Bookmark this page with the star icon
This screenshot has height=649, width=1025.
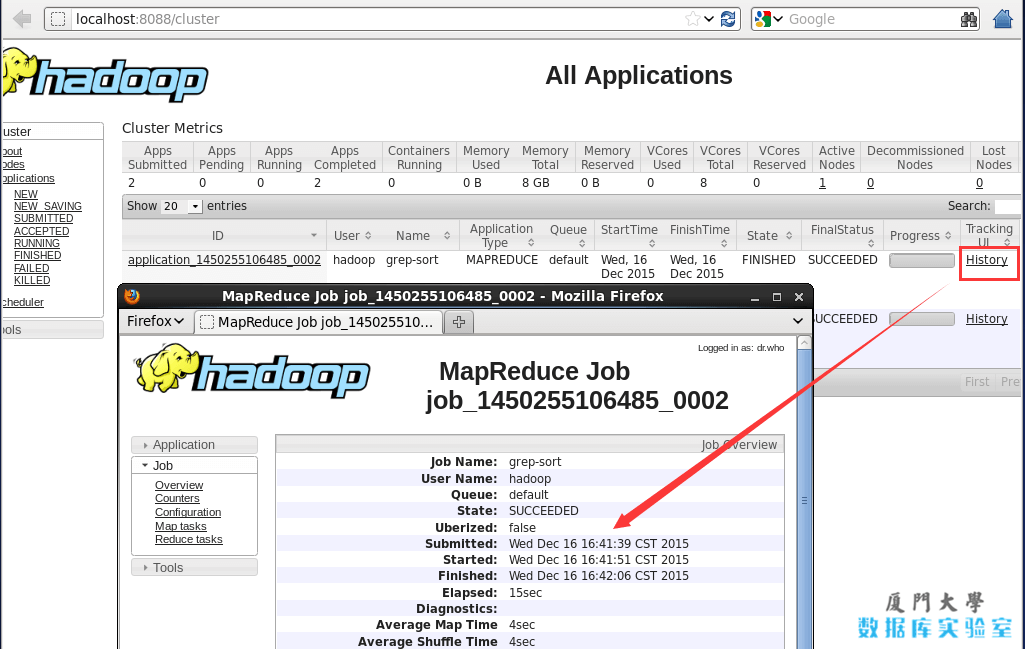(x=692, y=19)
